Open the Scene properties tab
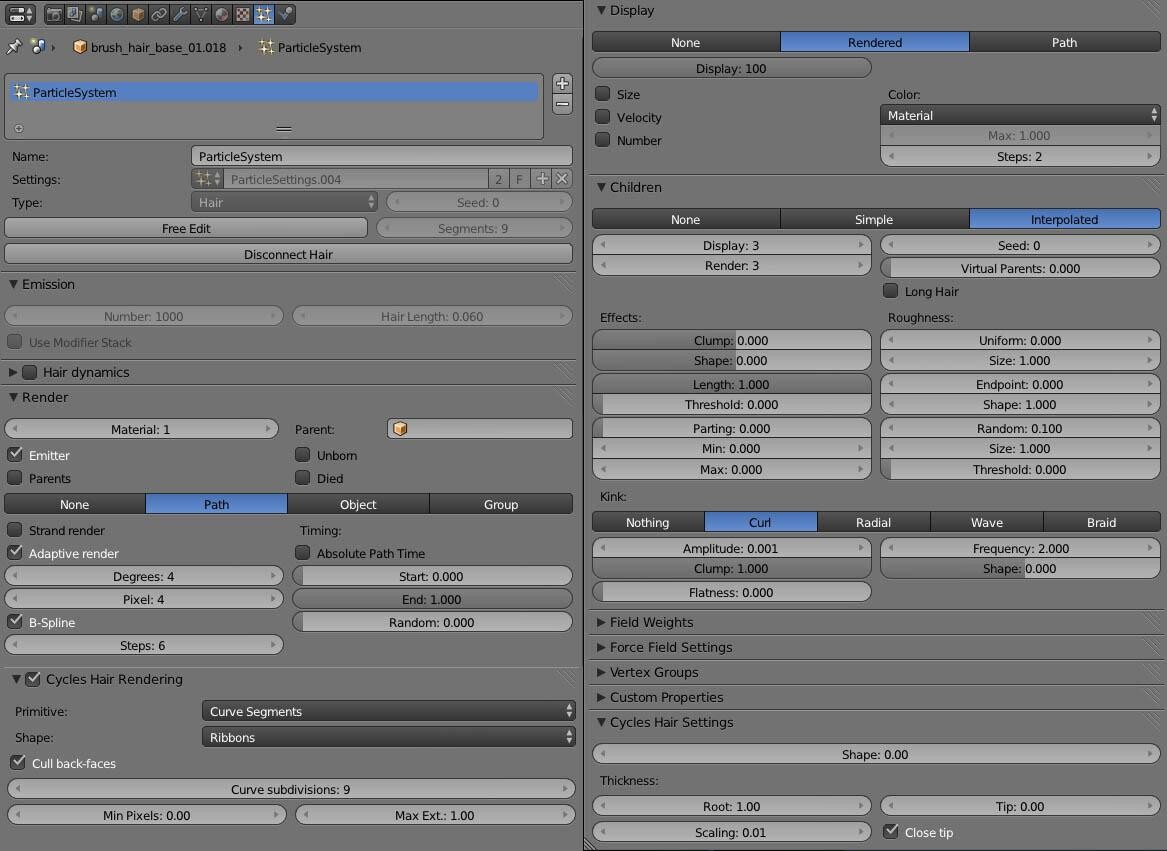Viewport: 1167px width, 851px height. tap(95, 13)
